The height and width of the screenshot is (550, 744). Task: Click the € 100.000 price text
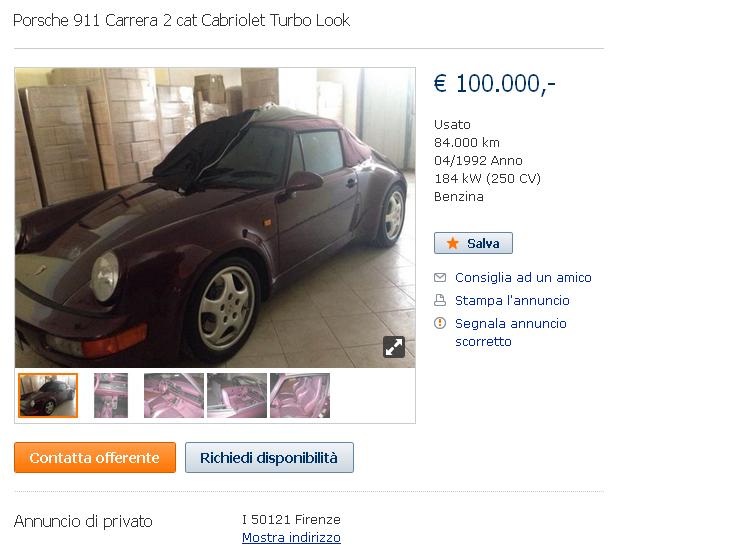click(494, 84)
